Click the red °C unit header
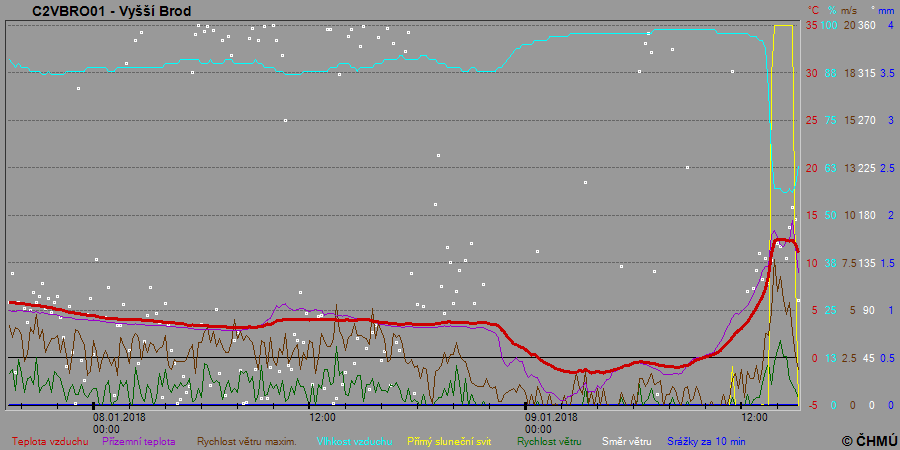Viewport: 900px width, 450px height. [813, 10]
